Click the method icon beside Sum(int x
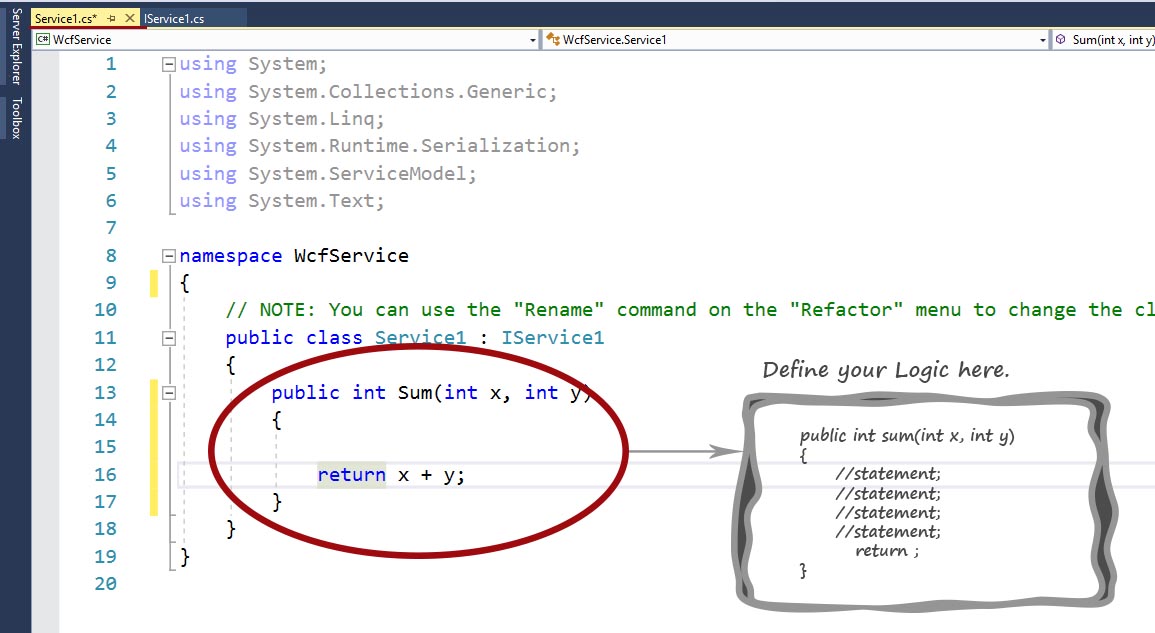This screenshot has width=1155, height=633. [x=1061, y=40]
